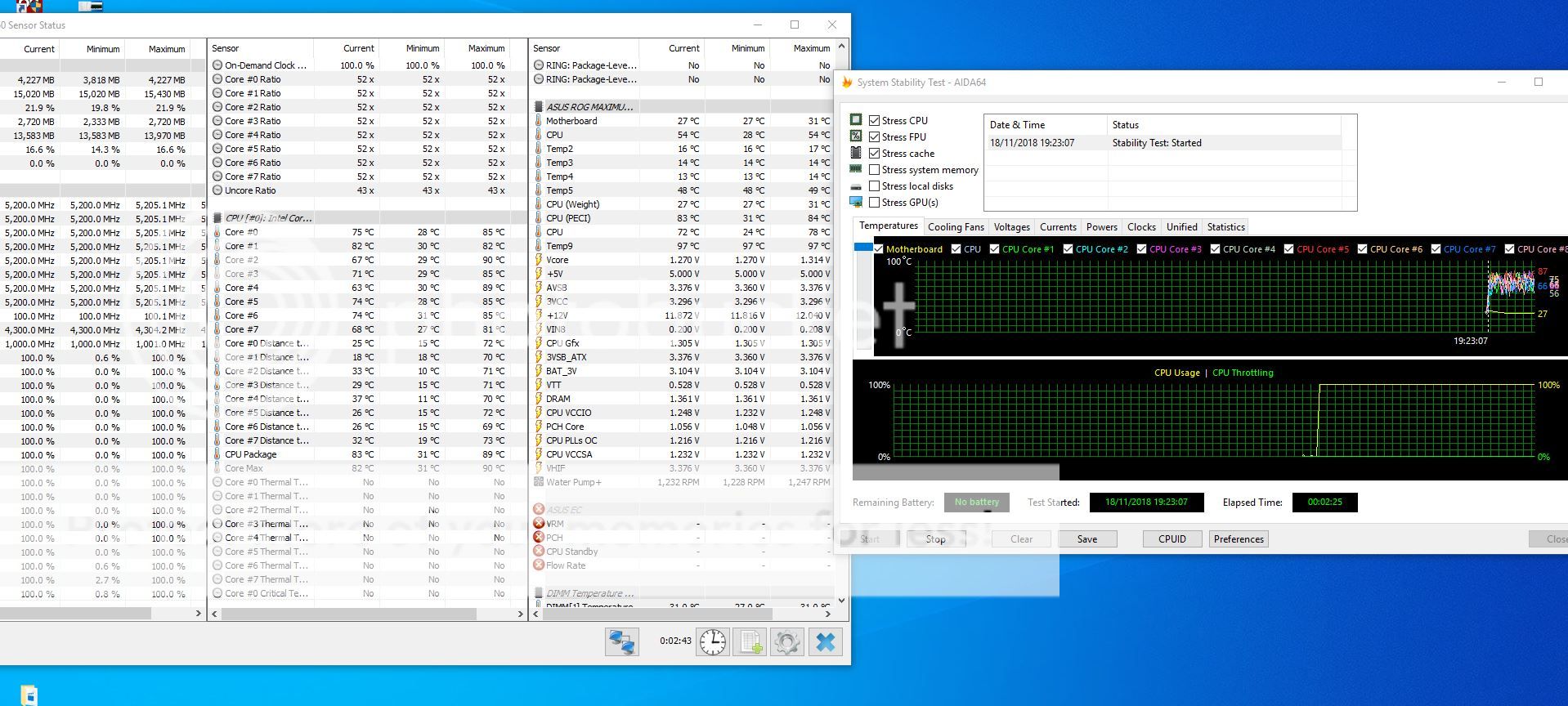Click the thermometer icon of CPU Package row
This screenshot has width=1568, height=706.
coord(217,454)
